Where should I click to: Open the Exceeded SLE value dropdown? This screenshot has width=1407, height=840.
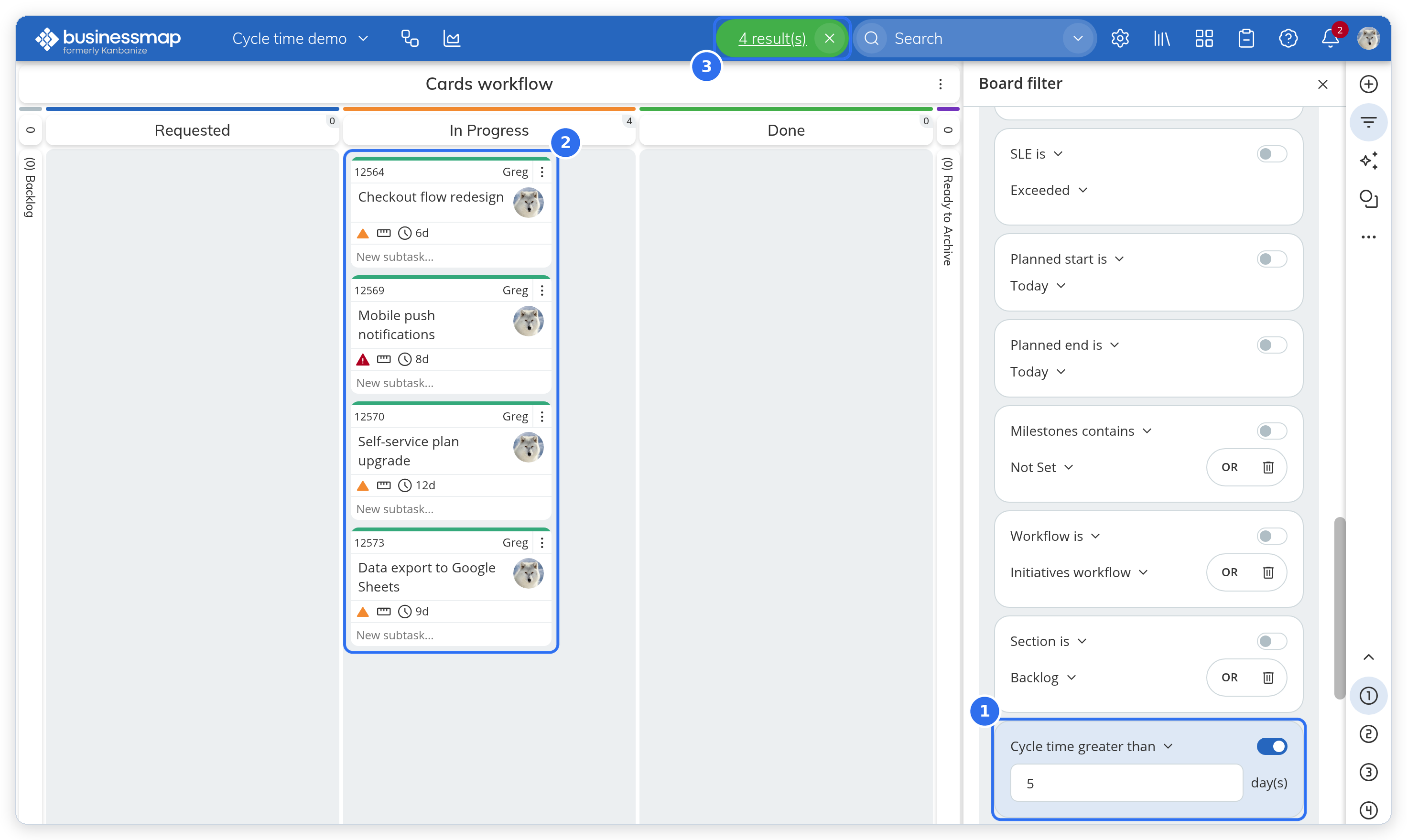pyautogui.click(x=1049, y=190)
